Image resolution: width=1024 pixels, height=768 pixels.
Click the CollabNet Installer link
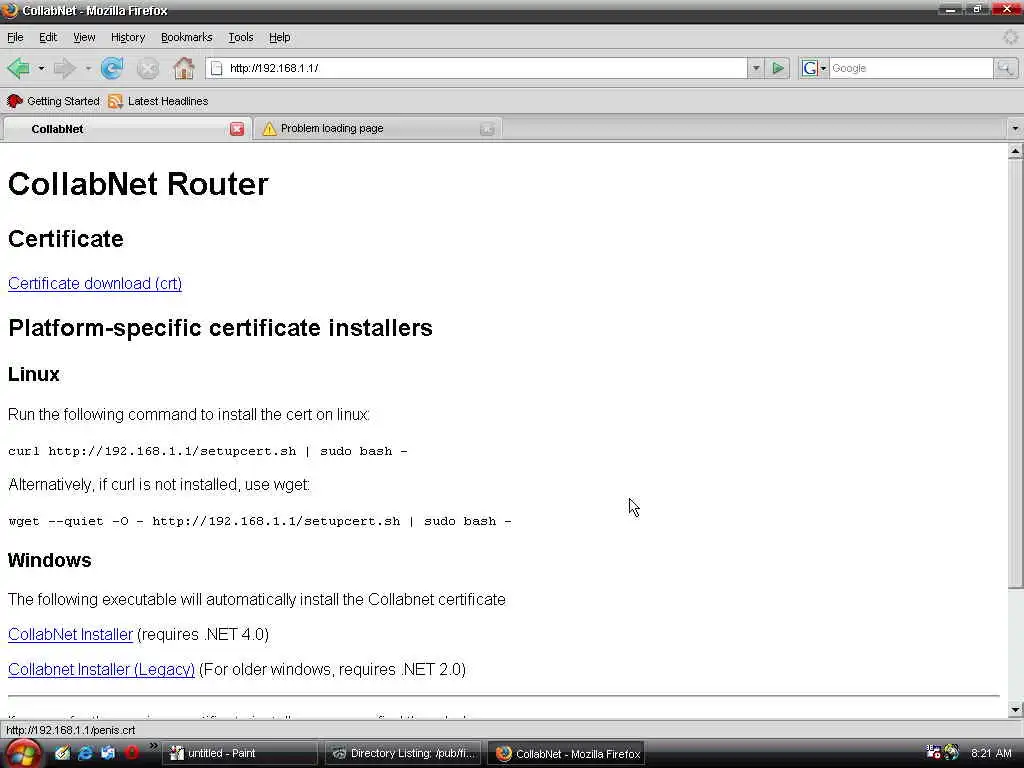pyautogui.click(x=71, y=634)
